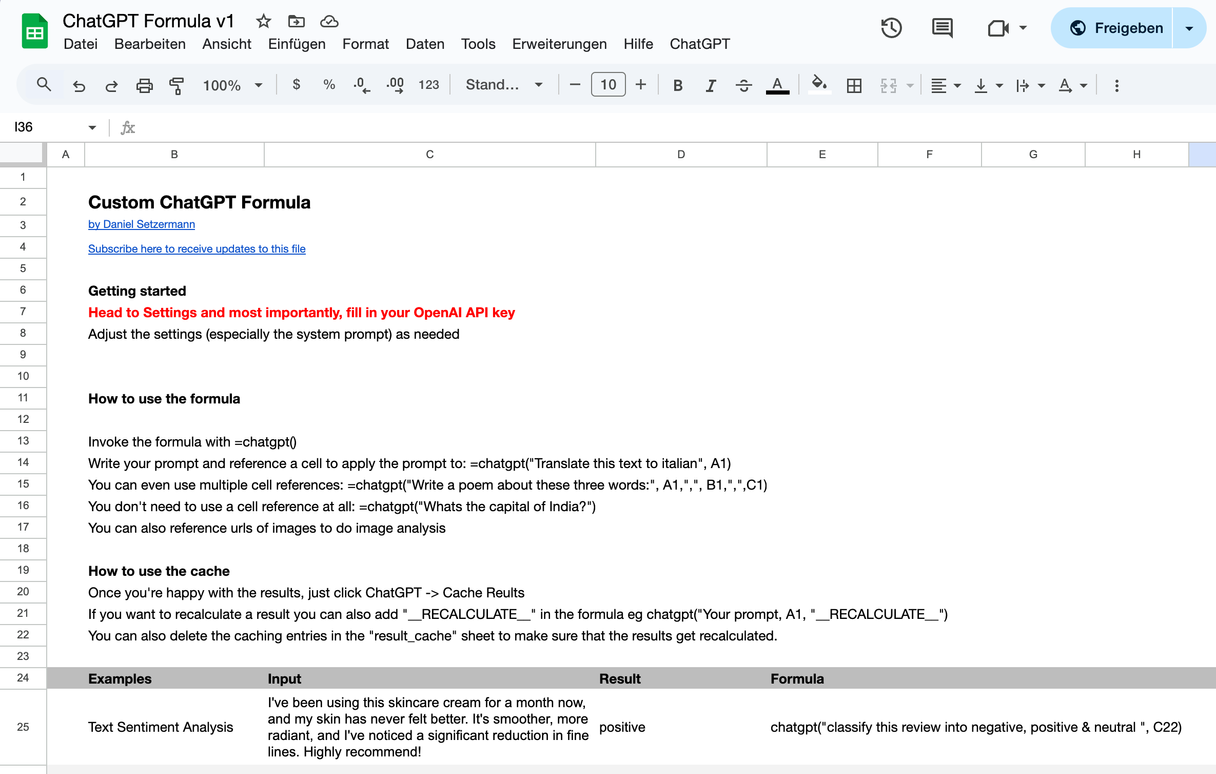1216x774 pixels.
Task: Open the Bearbeiten menu
Action: click(x=150, y=44)
